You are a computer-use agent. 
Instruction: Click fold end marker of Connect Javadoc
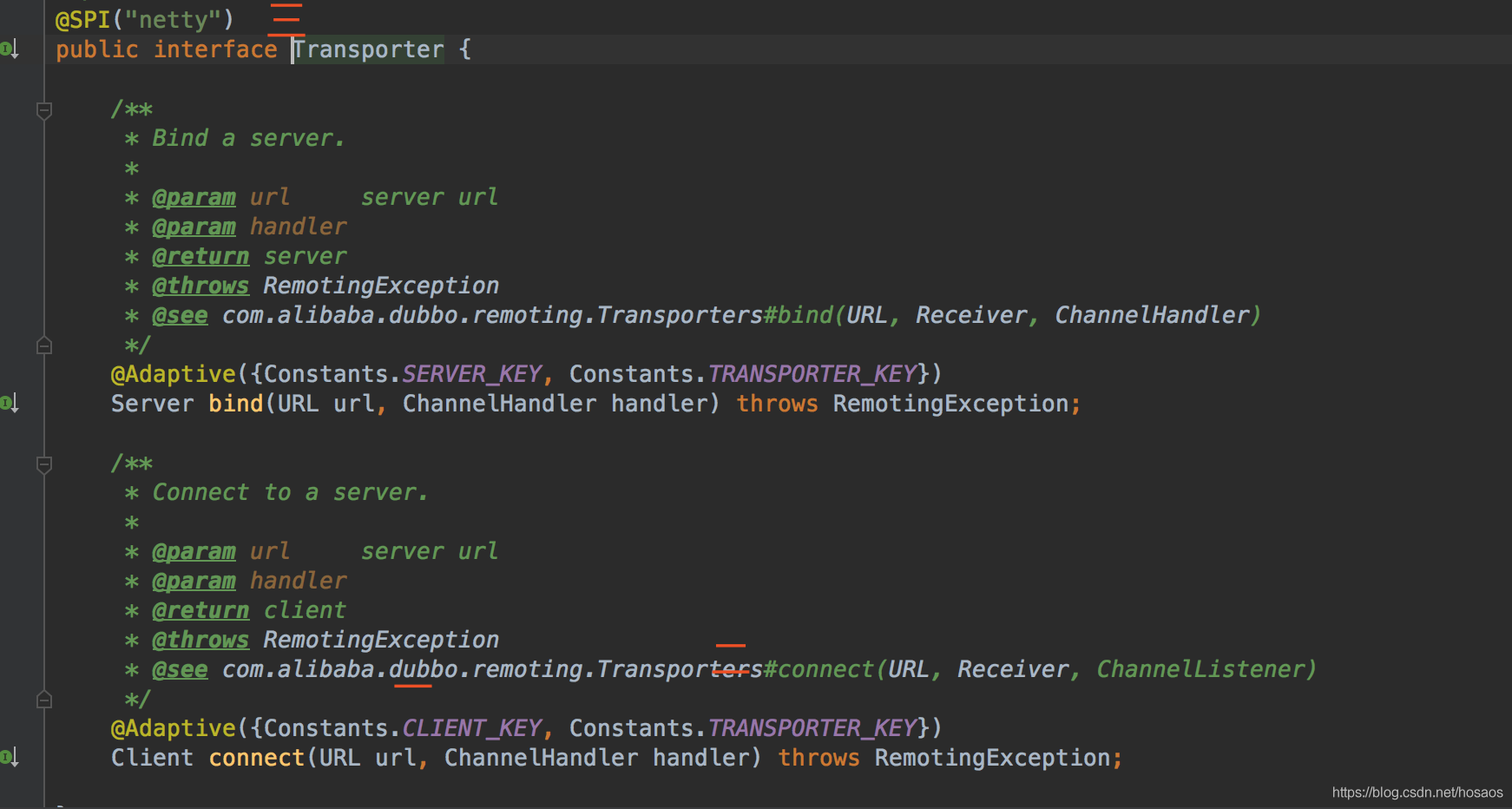(x=44, y=700)
